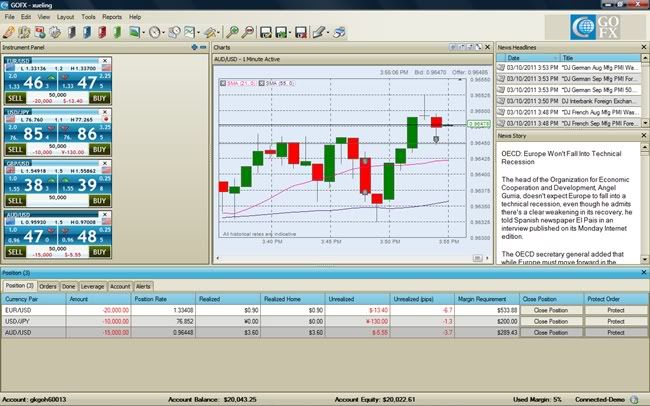The height and width of the screenshot is (406, 650).
Task: Add an instrument with the blue plus icon
Action: [193, 47]
